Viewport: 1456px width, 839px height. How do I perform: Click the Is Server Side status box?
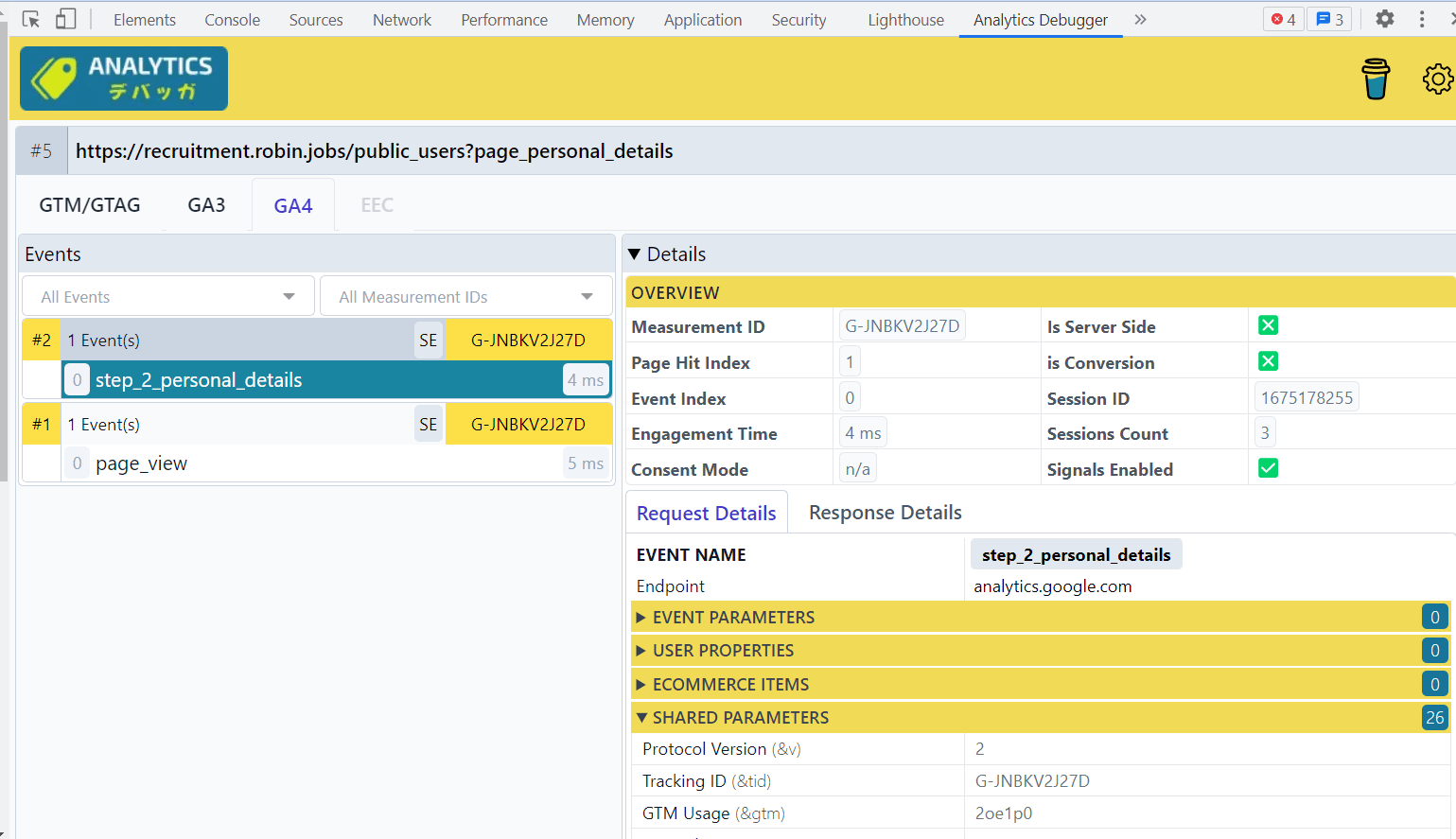point(1268,325)
